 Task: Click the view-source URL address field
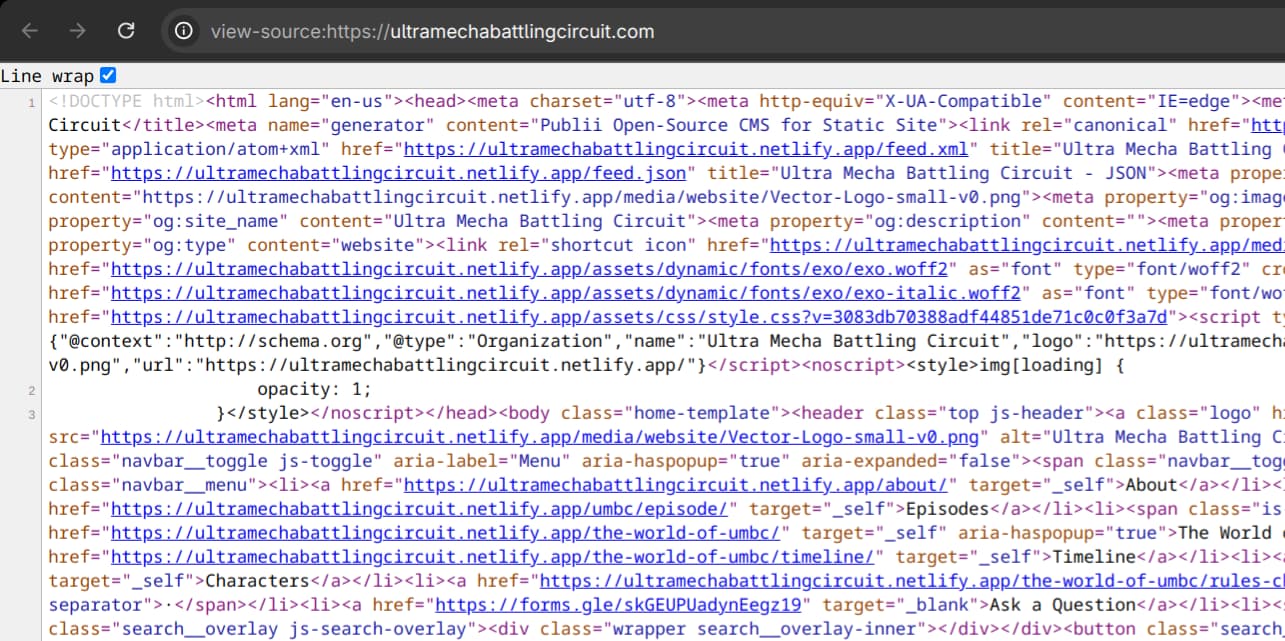click(432, 31)
